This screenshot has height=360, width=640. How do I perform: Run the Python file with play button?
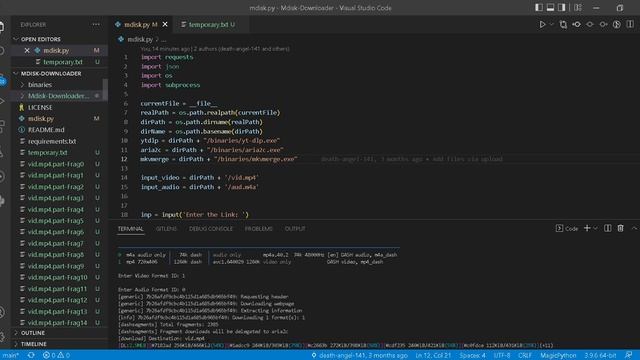(x=542, y=24)
